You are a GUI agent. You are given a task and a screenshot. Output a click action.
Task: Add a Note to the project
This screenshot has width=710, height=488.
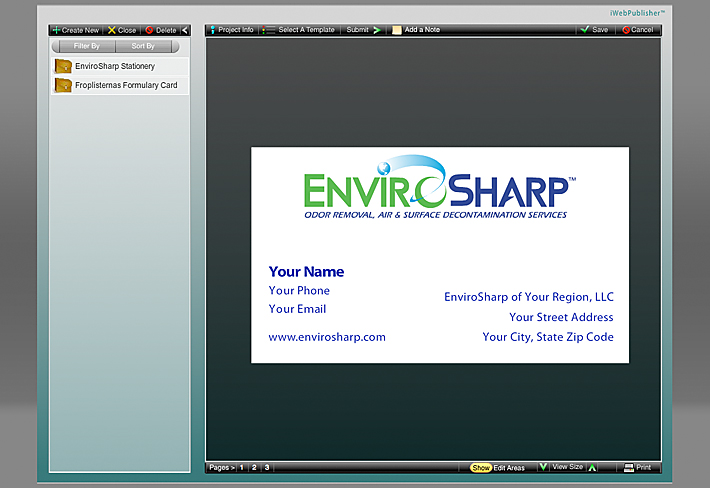tap(416, 30)
